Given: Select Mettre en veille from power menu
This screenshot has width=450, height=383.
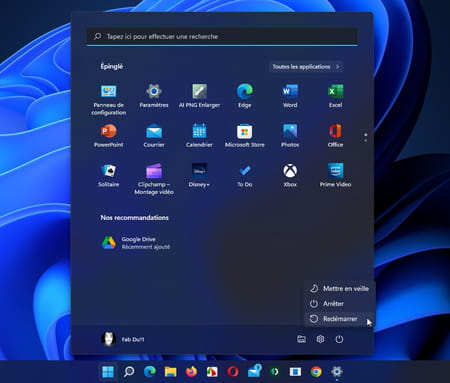Looking at the screenshot, I should tap(339, 289).
